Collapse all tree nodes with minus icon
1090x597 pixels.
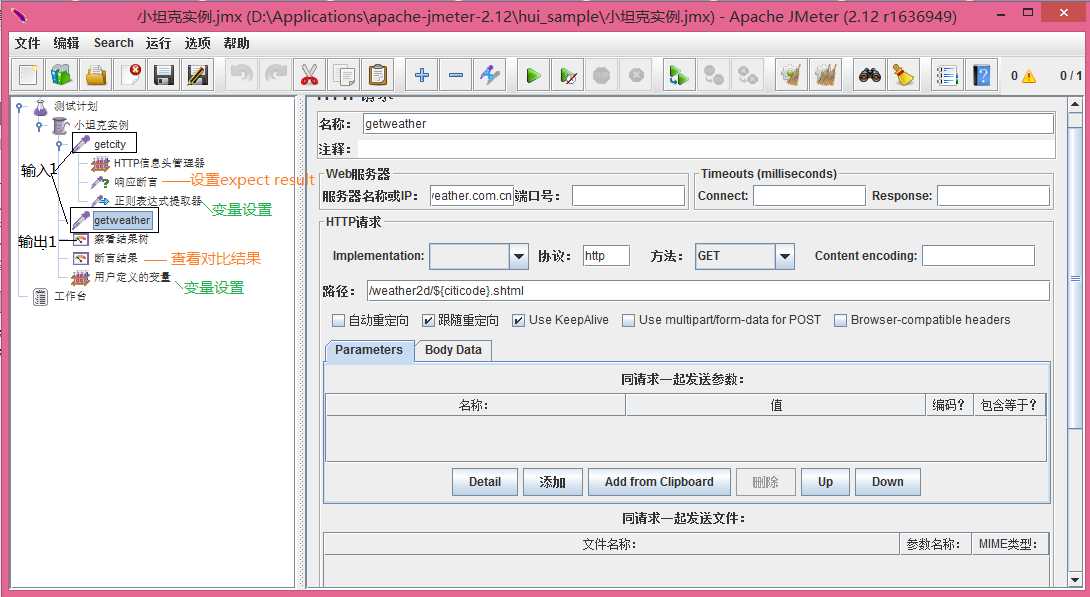455,74
